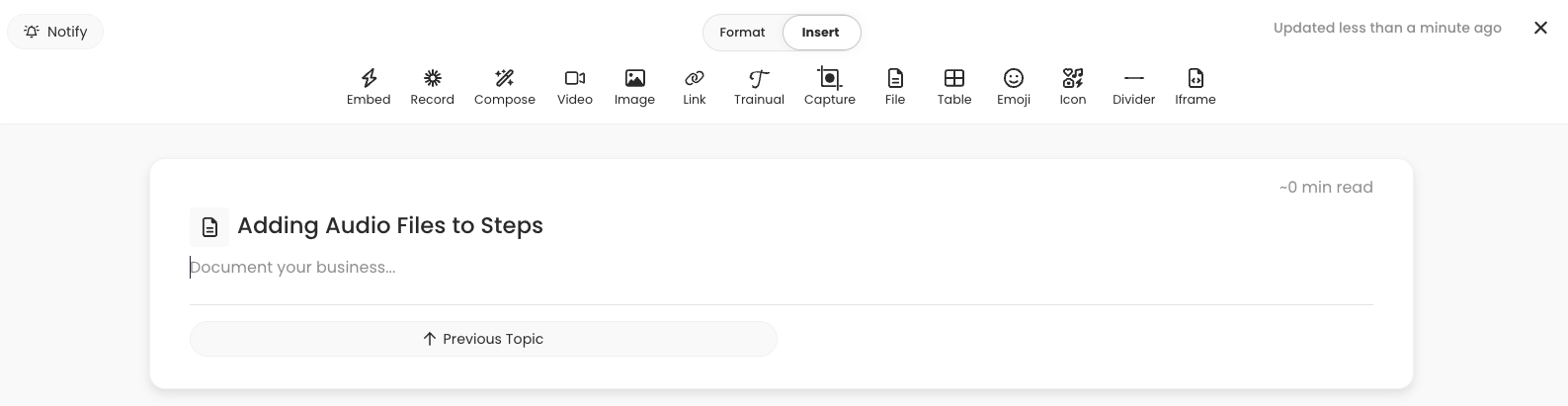
Task: Attach a File using toolbar
Action: pyautogui.click(x=895, y=87)
